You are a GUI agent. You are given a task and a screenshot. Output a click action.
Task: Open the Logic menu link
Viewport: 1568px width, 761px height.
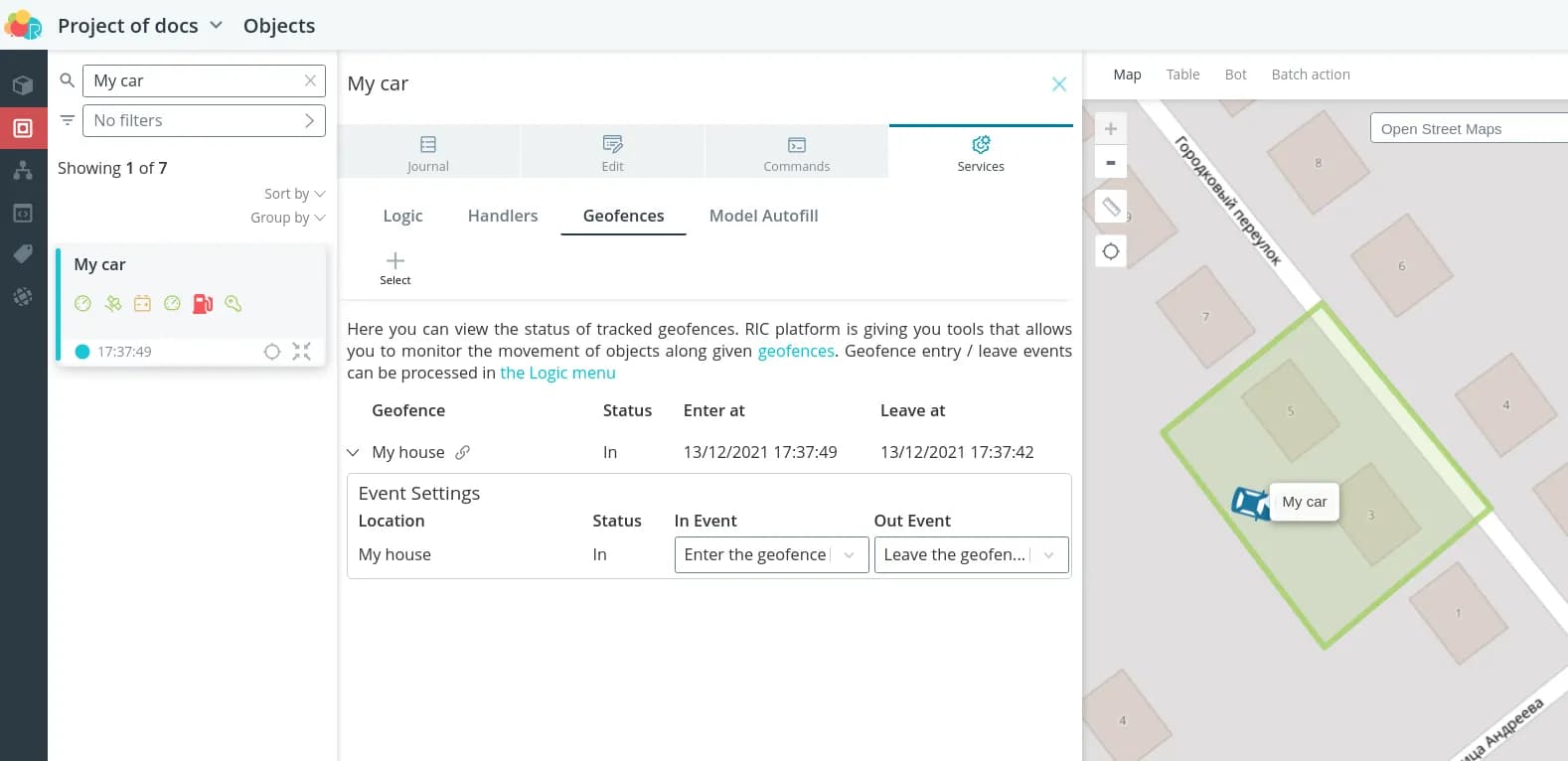[x=557, y=373]
